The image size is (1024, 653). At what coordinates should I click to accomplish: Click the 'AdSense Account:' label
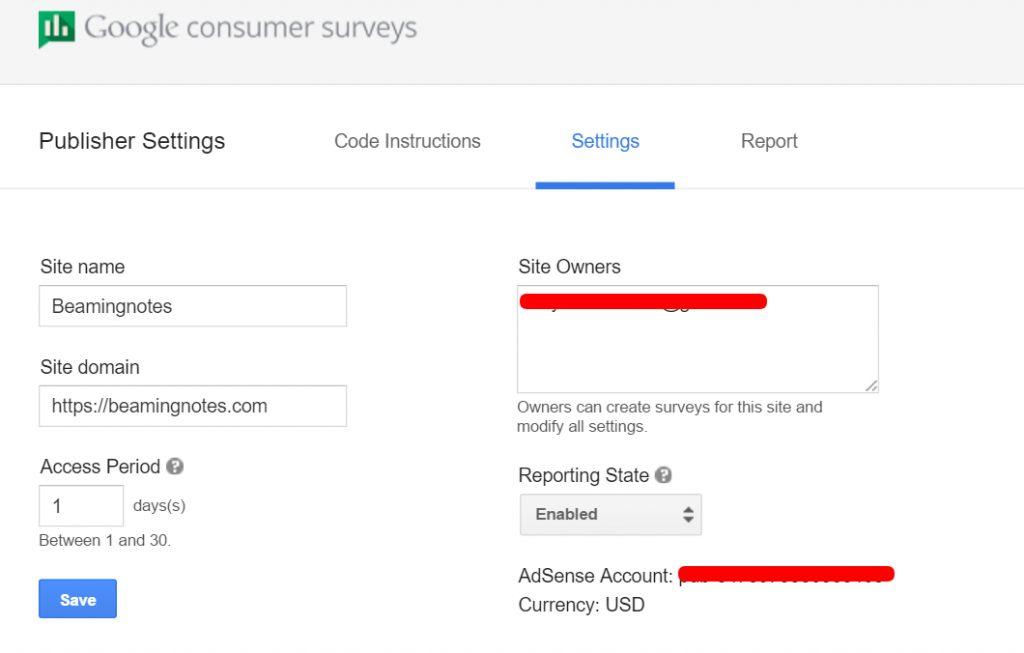point(595,575)
